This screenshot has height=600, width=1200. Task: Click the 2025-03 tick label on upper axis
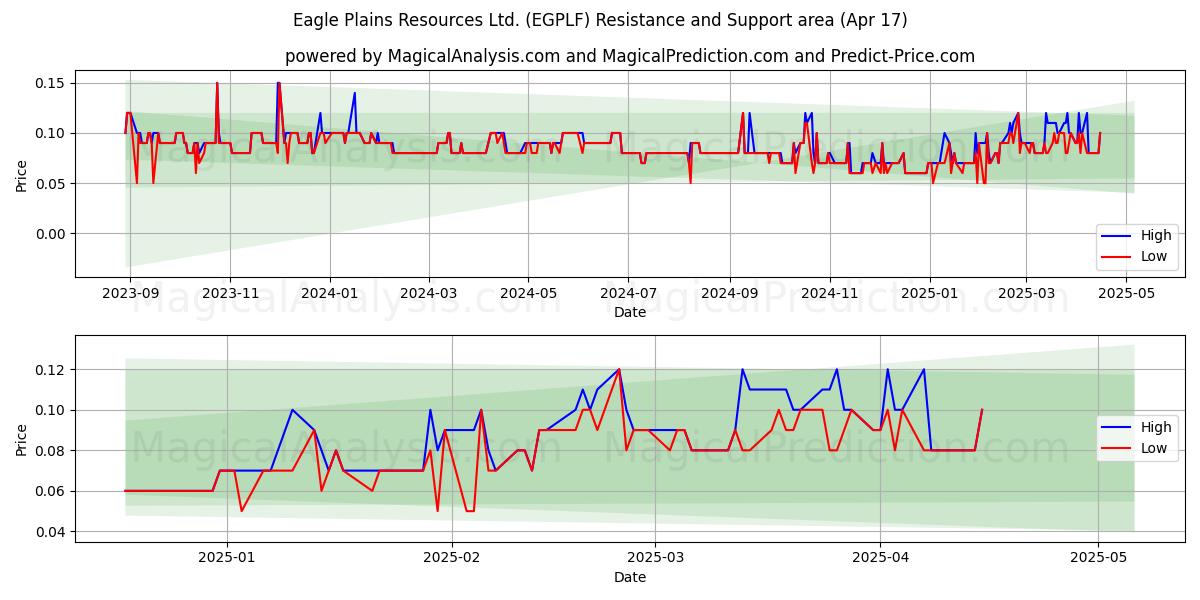tap(1026, 294)
